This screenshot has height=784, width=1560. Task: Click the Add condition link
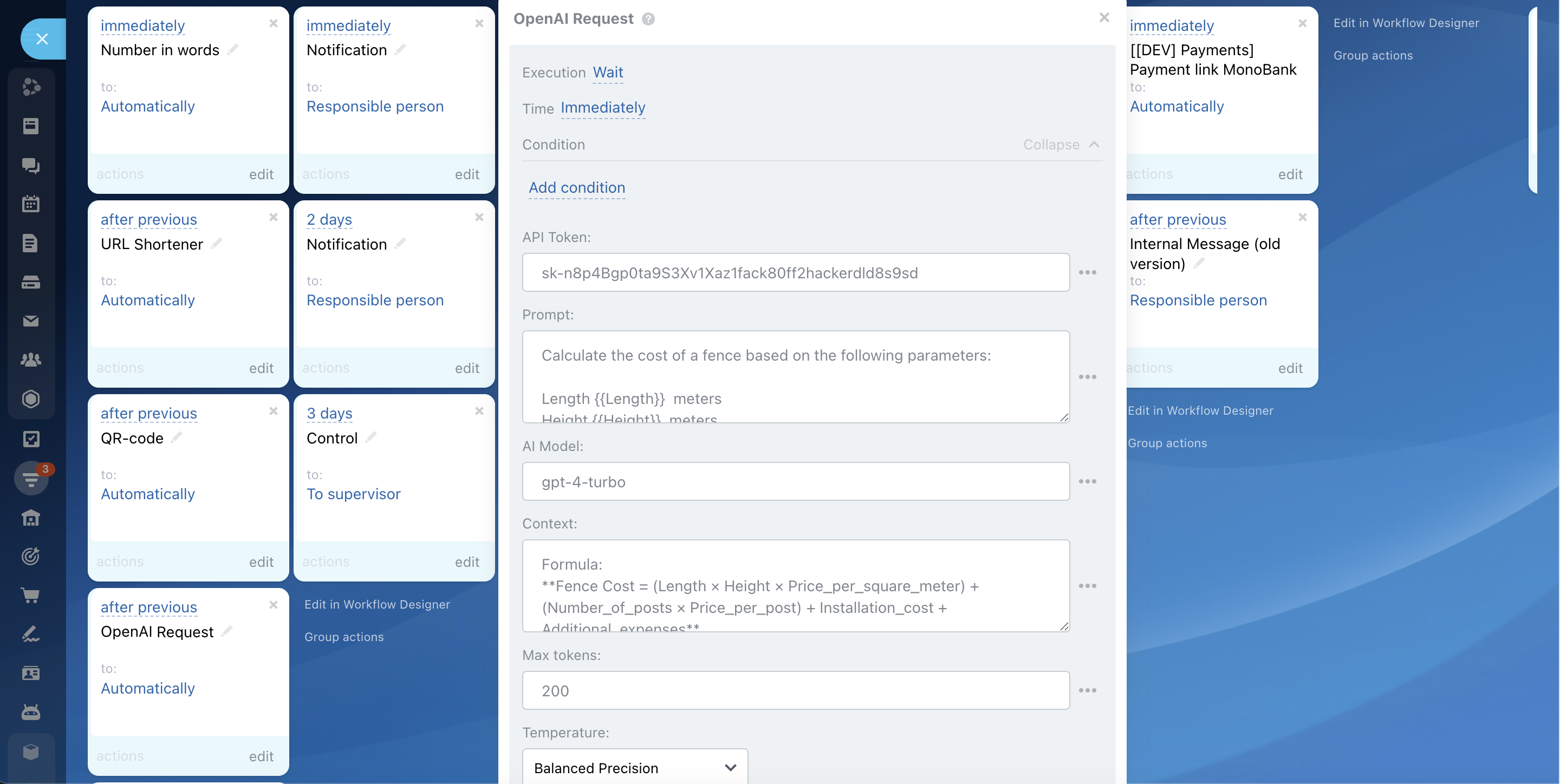(576, 188)
